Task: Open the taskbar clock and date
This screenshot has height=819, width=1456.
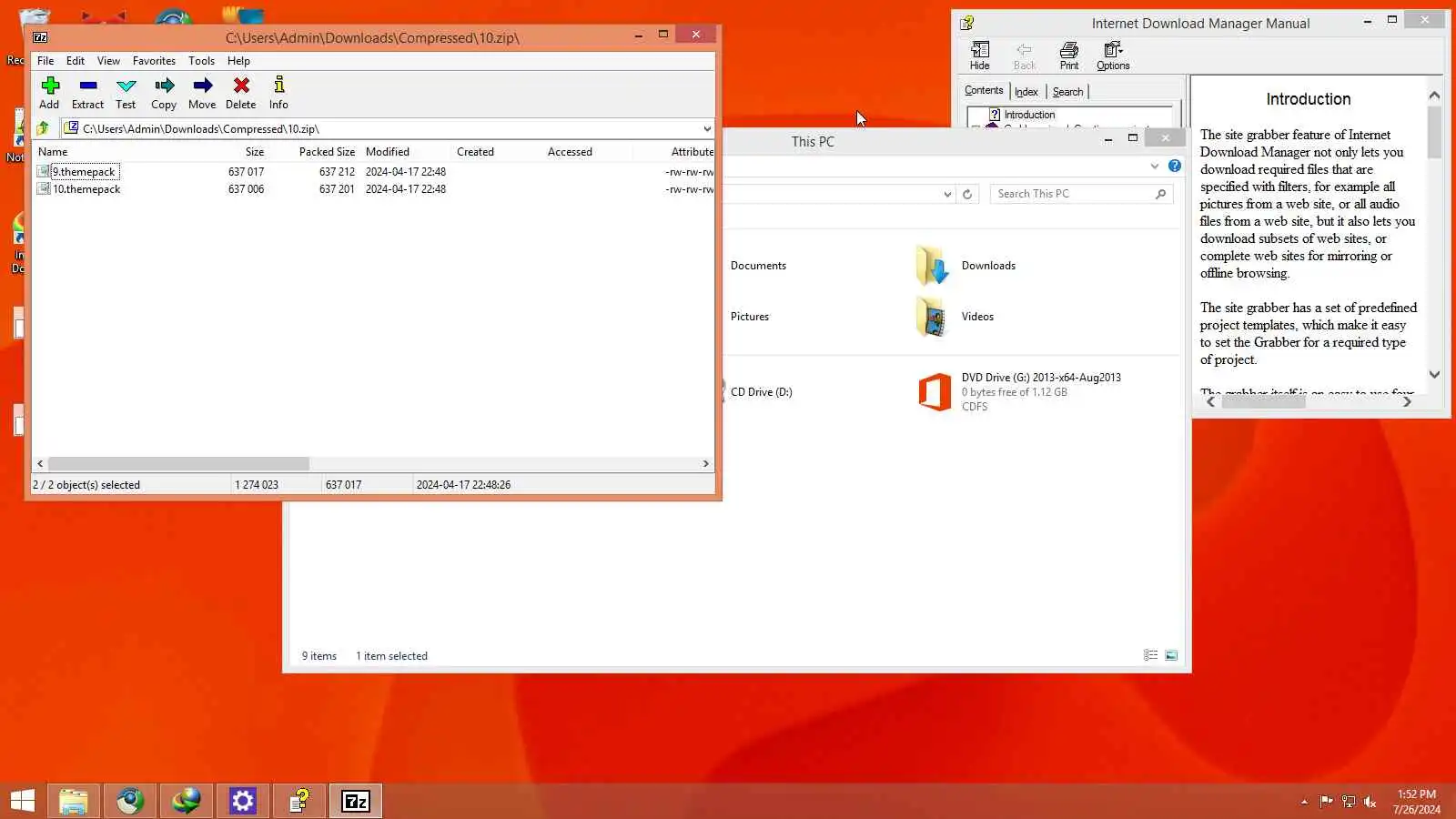Action: [x=1416, y=802]
